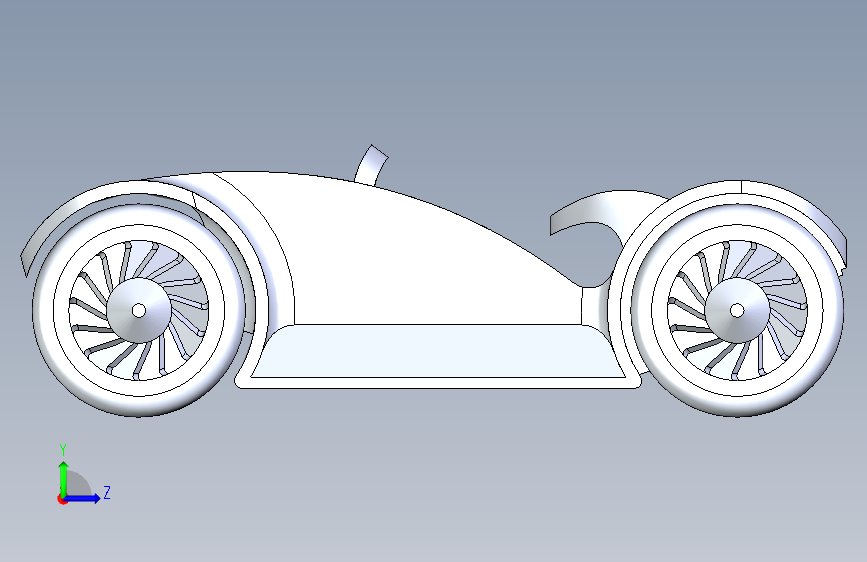Select the right wheel's center hub hole

[737, 310]
